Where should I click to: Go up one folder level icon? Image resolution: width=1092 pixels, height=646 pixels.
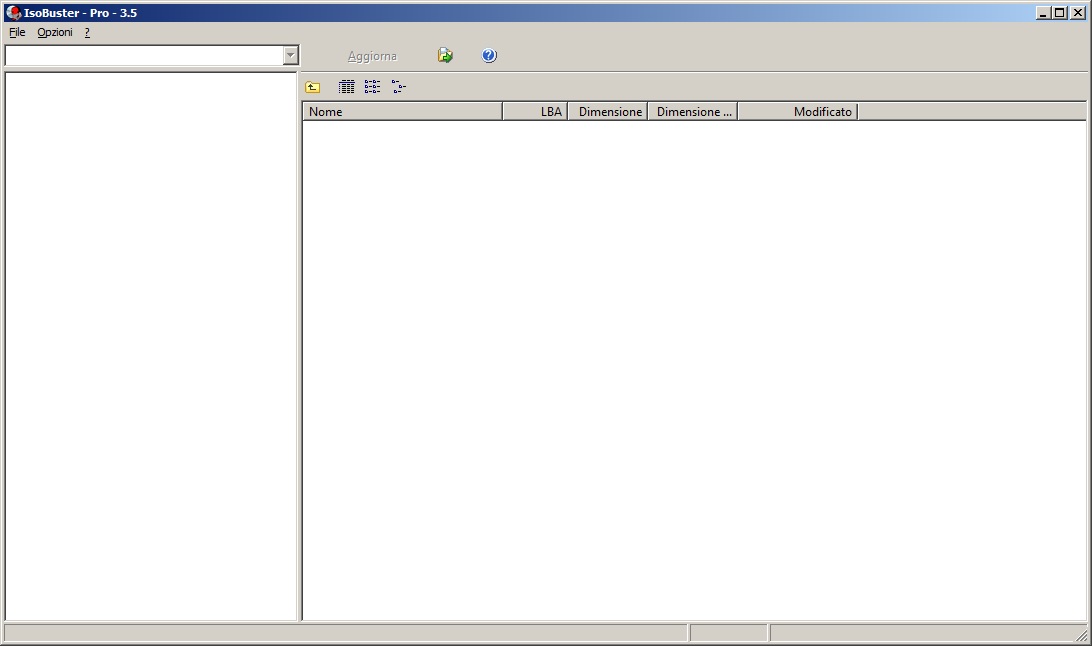[x=313, y=87]
